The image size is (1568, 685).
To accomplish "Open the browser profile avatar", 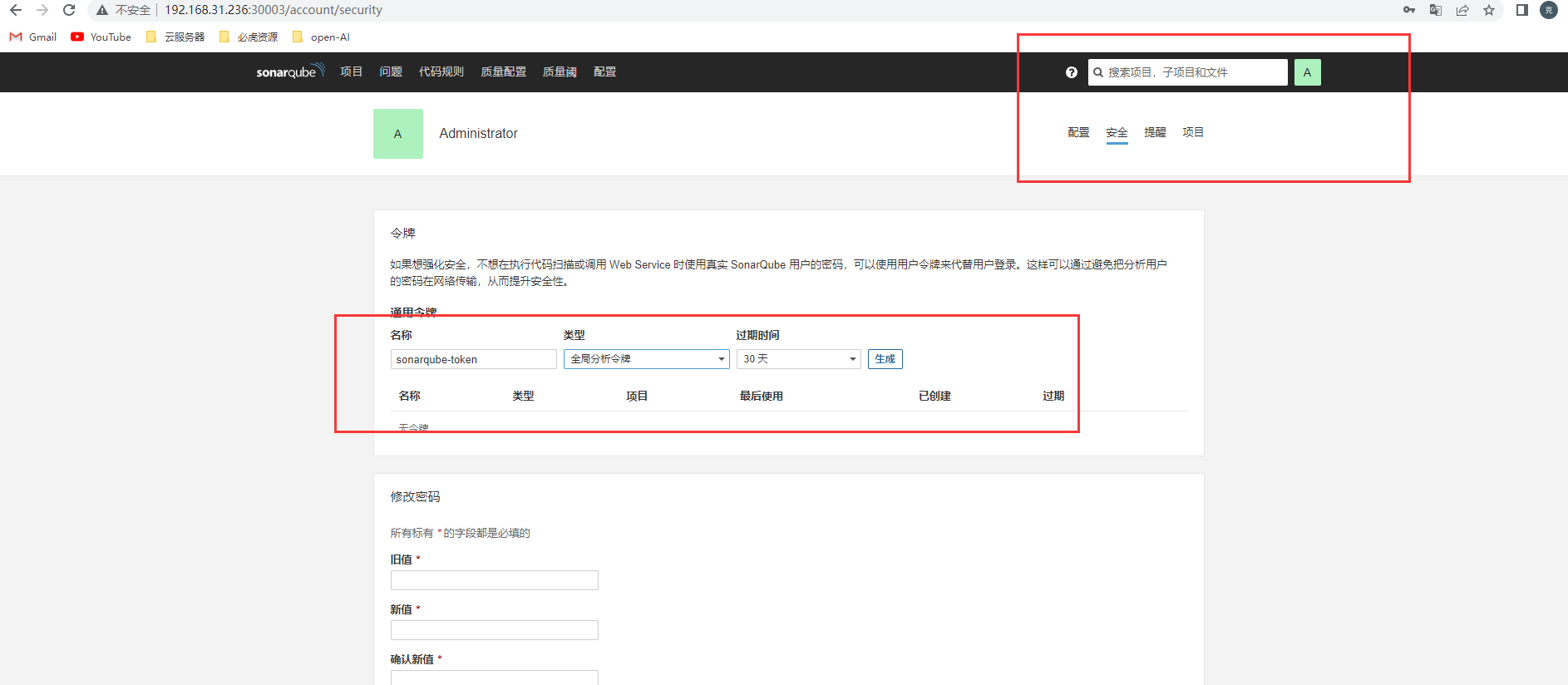I will [1549, 10].
